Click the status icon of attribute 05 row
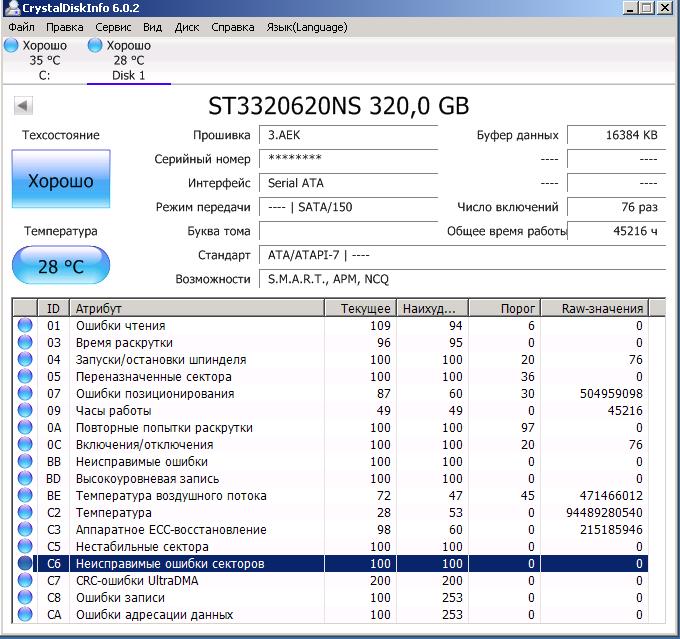The width and height of the screenshot is (680, 639). click(x=25, y=377)
